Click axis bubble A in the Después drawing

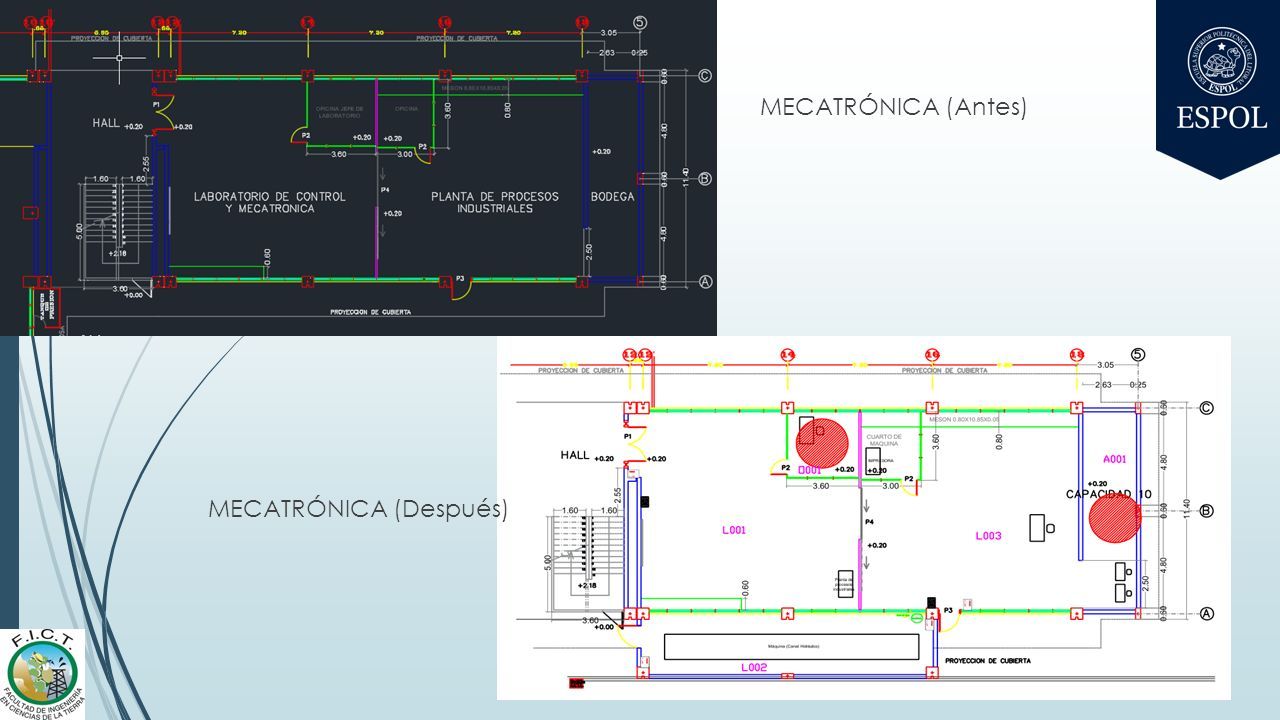pyautogui.click(x=1206, y=614)
